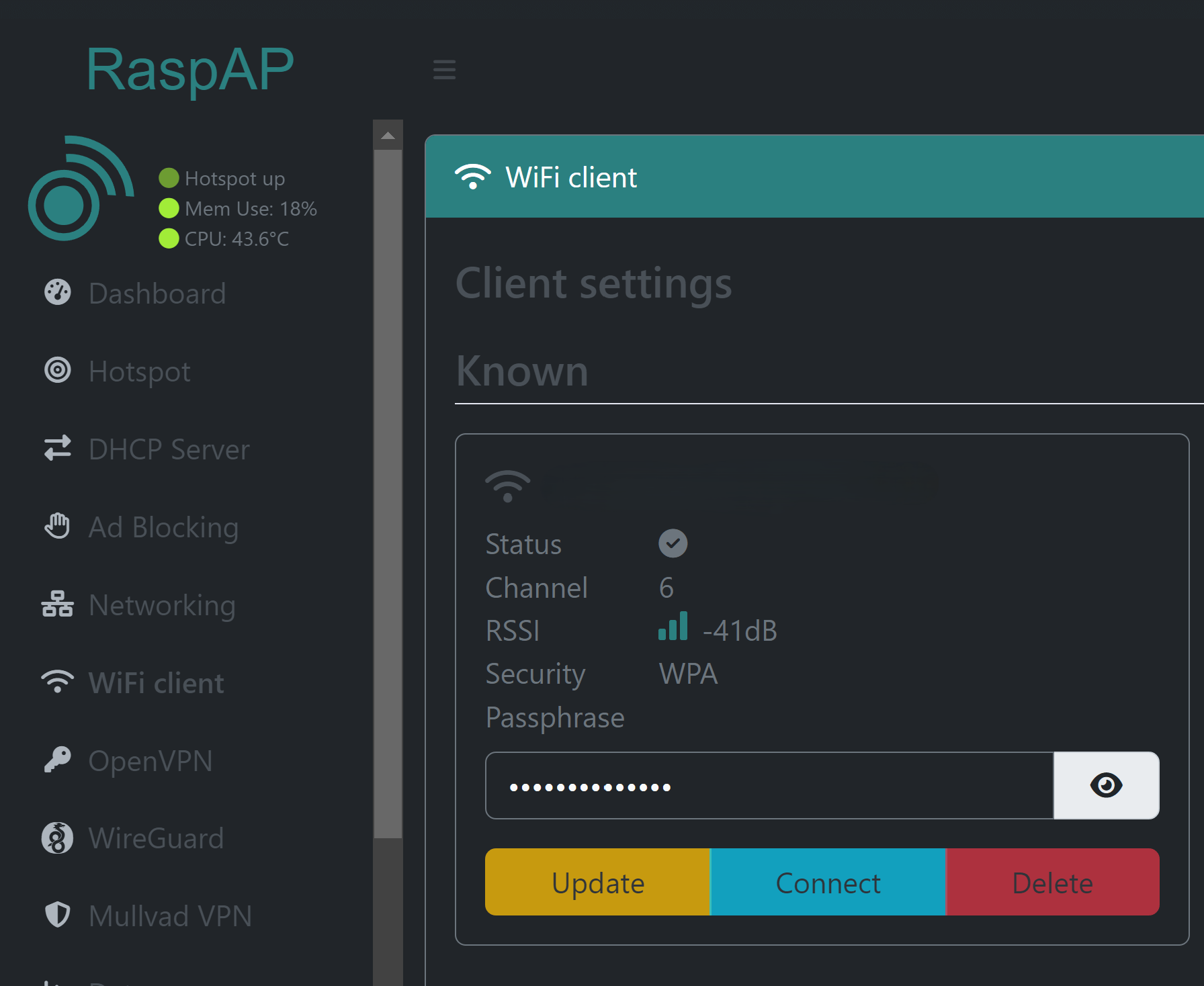
Task: Show passphrase with the eye toggle
Action: (x=1106, y=785)
